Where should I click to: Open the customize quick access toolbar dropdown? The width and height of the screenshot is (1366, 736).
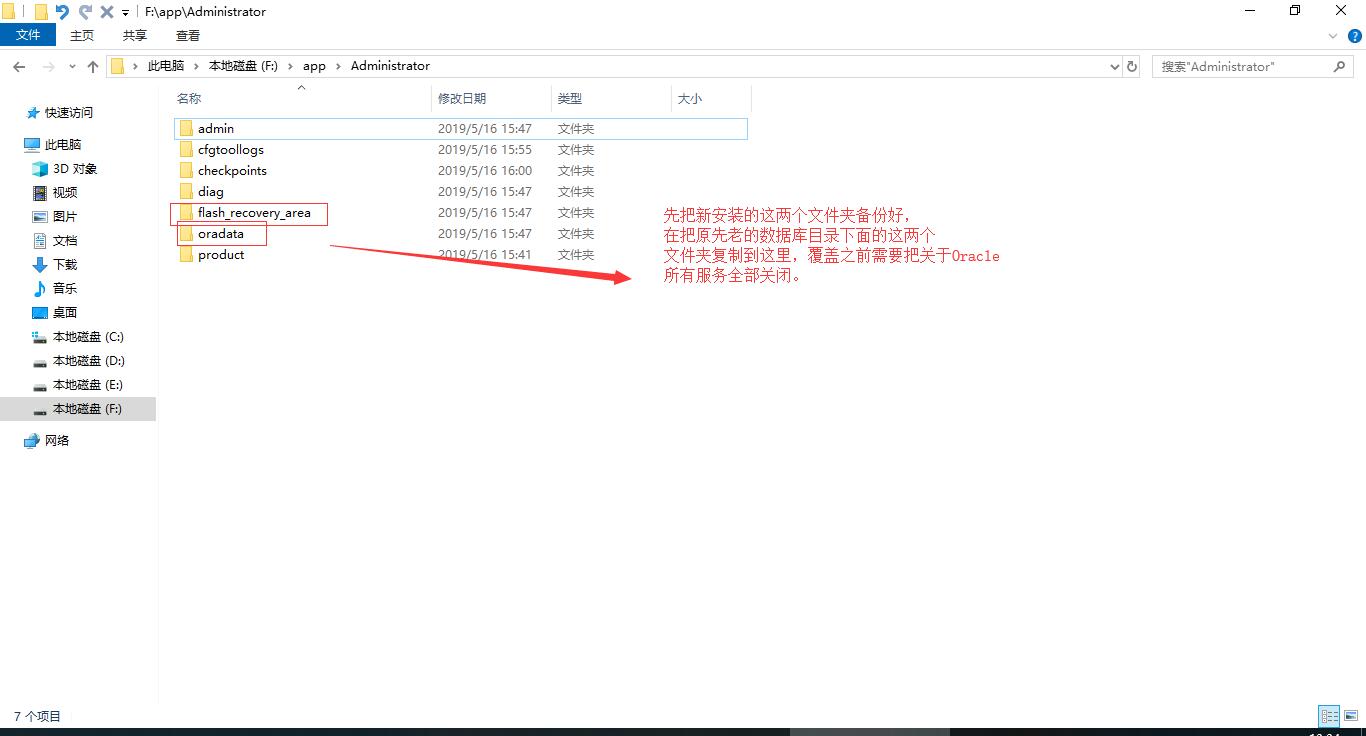coord(125,13)
